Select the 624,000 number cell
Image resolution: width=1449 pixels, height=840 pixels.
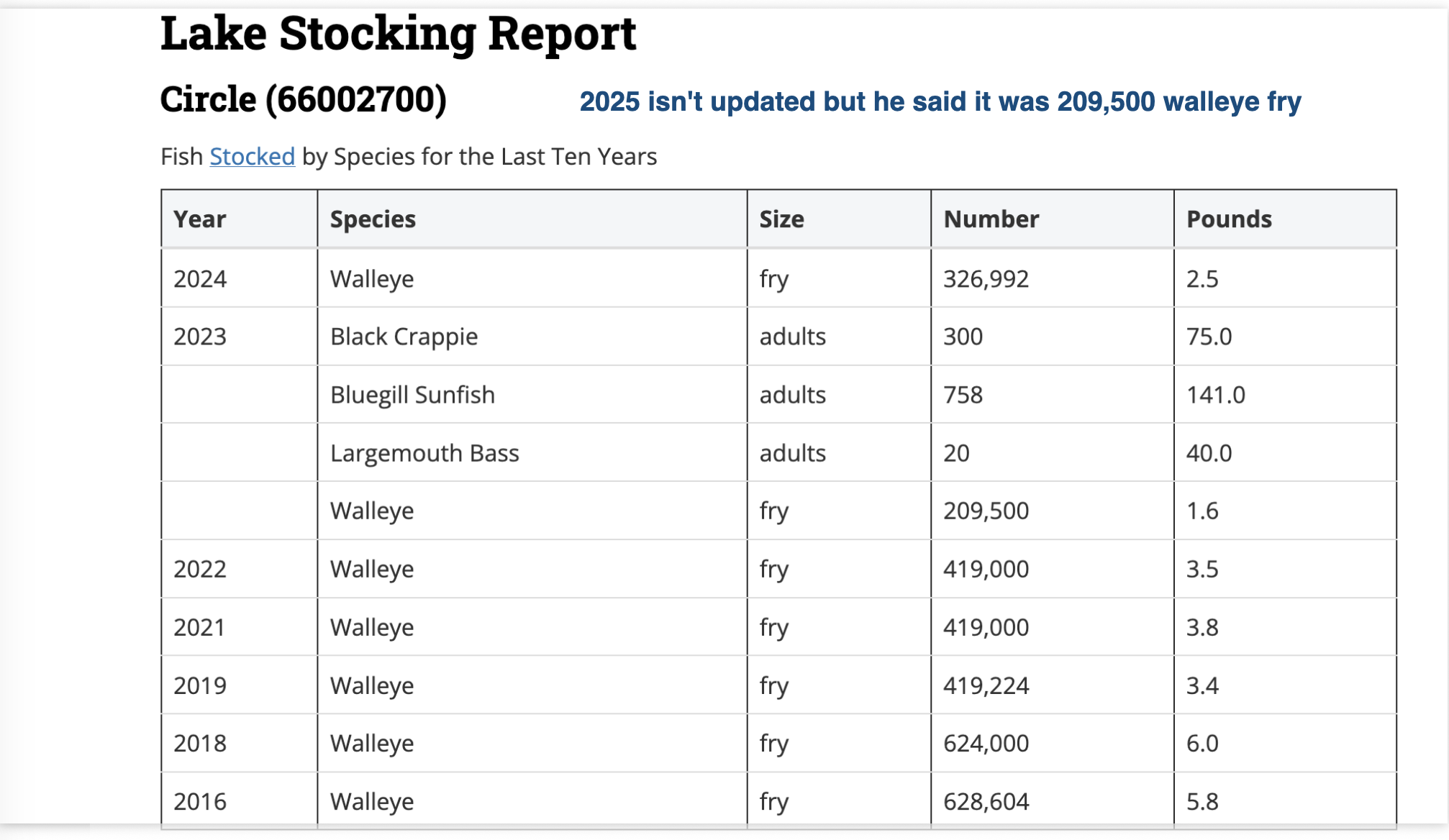click(x=986, y=744)
